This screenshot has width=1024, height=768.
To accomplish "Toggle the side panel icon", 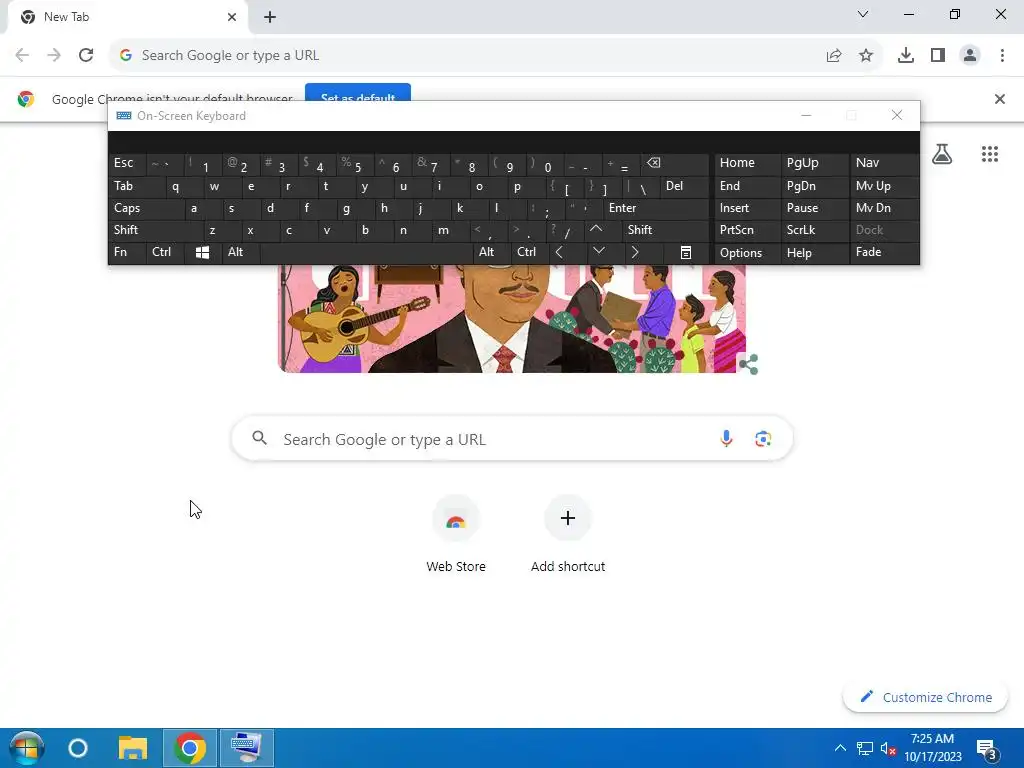I will (x=938, y=56).
